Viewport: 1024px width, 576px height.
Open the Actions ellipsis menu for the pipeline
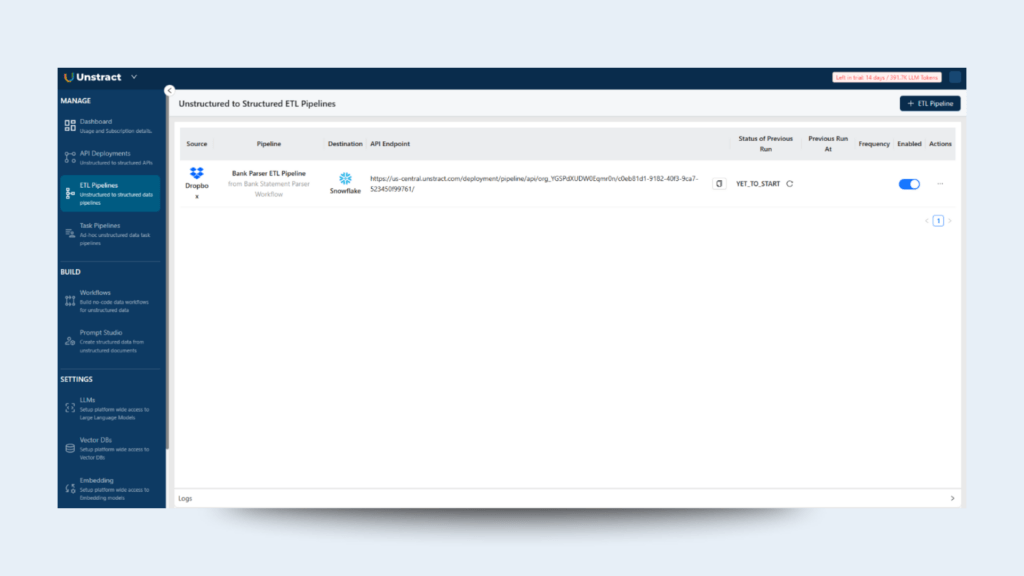click(940, 184)
